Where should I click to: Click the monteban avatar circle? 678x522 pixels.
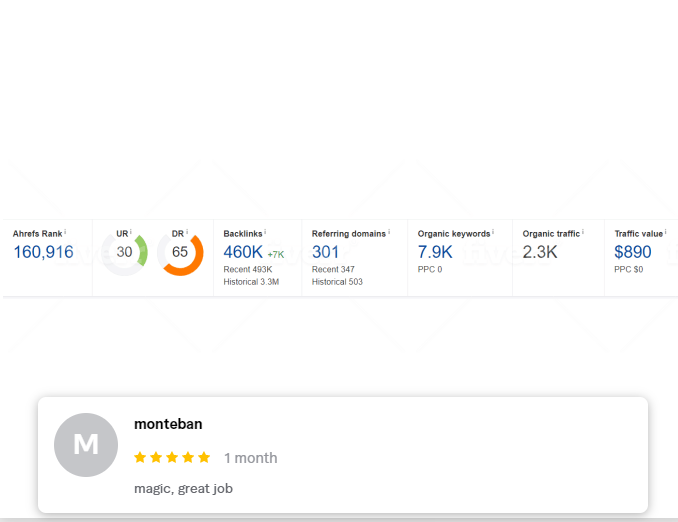tap(86, 445)
